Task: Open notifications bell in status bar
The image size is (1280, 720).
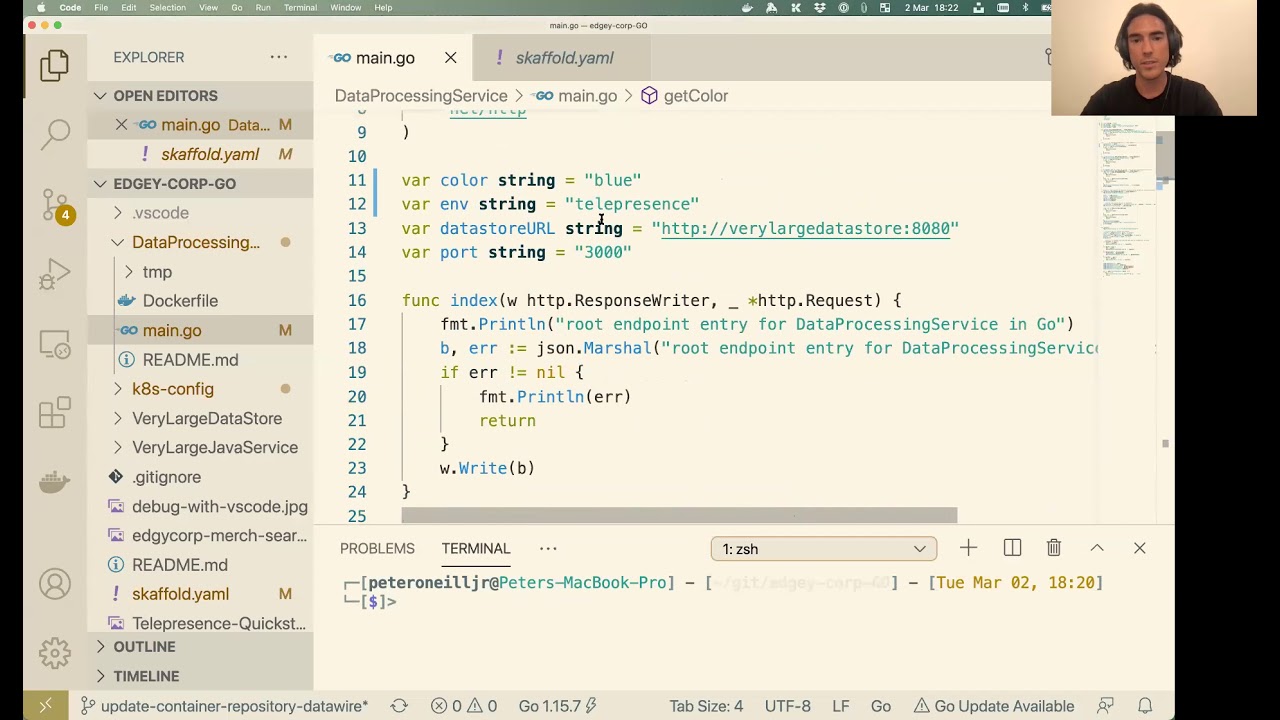Action: click(1146, 706)
